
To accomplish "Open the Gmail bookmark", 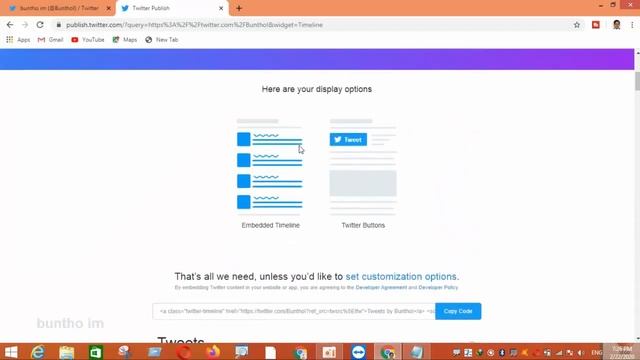I will [50, 40].
